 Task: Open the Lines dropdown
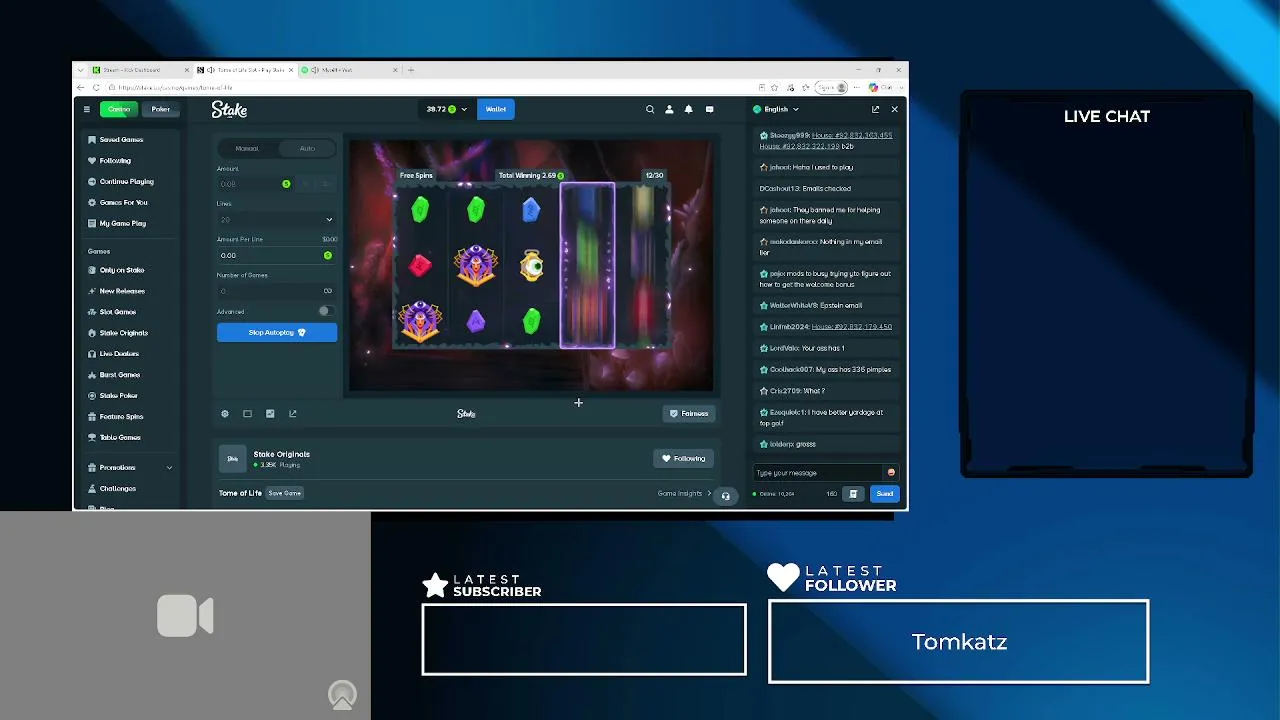pyautogui.click(x=276, y=220)
